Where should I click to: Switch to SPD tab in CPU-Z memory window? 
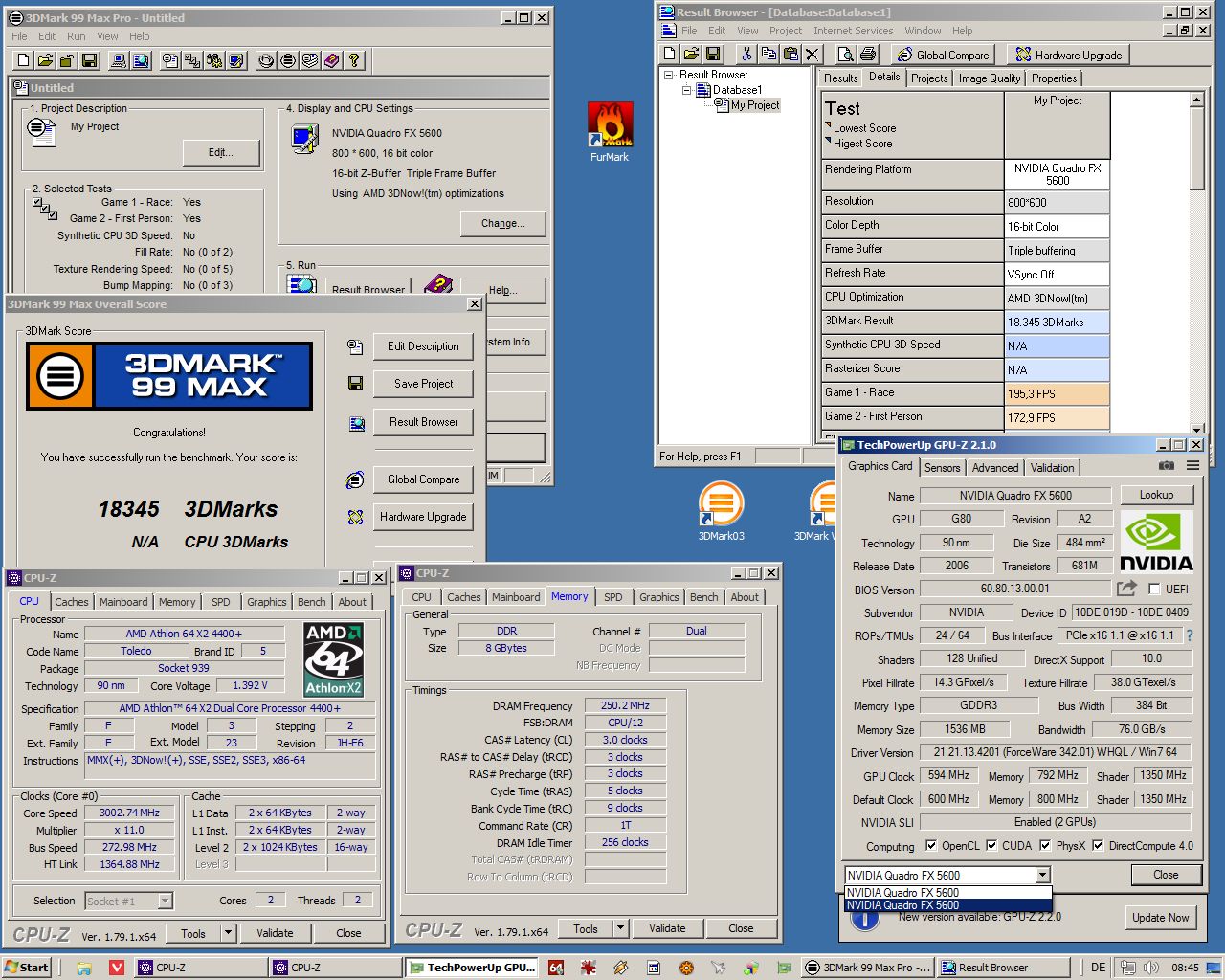(613, 597)
